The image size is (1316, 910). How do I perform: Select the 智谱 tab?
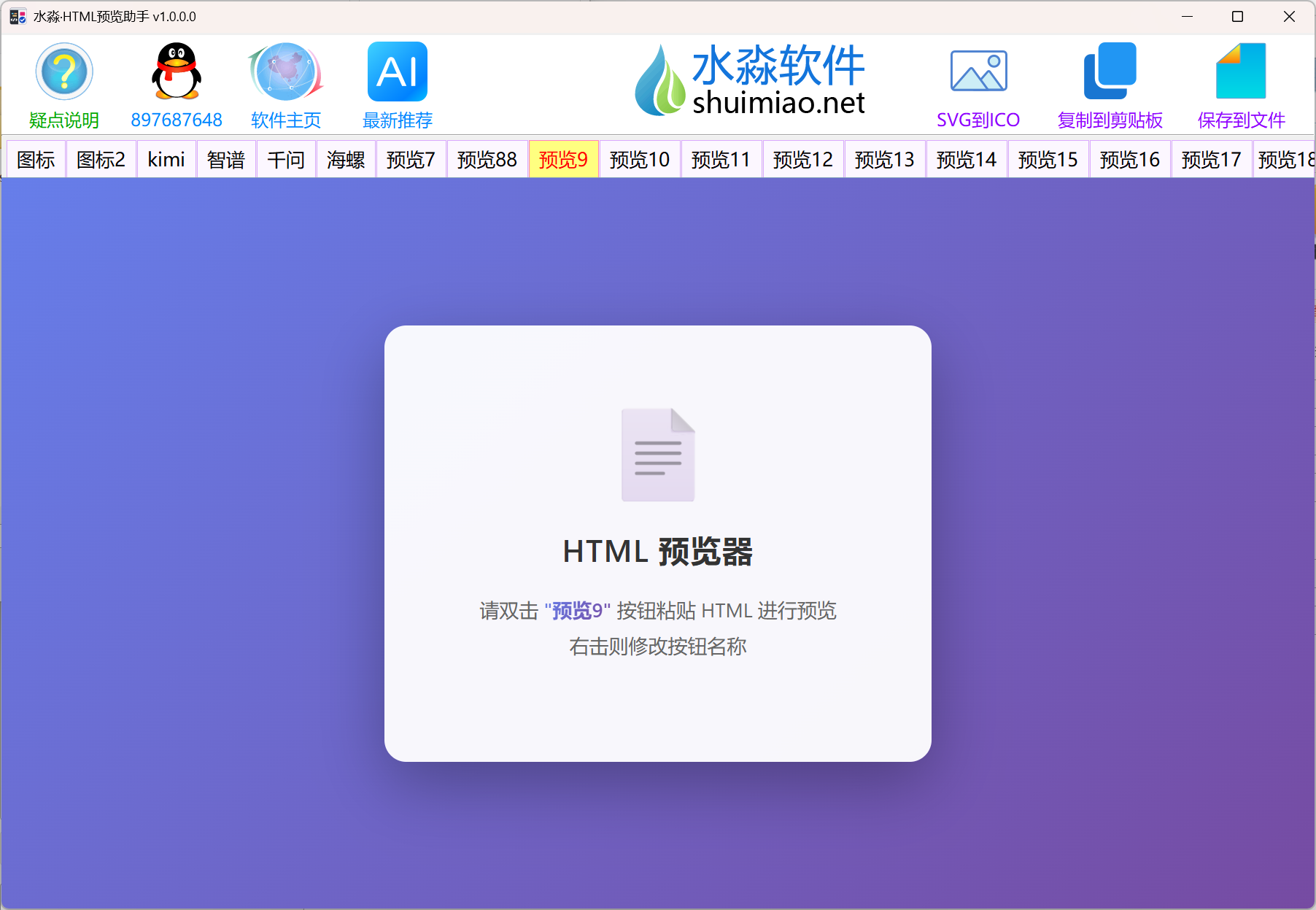[225, 159]
